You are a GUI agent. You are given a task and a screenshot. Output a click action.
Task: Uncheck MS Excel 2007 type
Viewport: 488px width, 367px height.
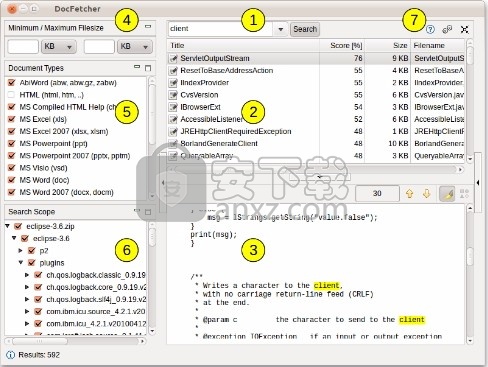tap(12, 131)
